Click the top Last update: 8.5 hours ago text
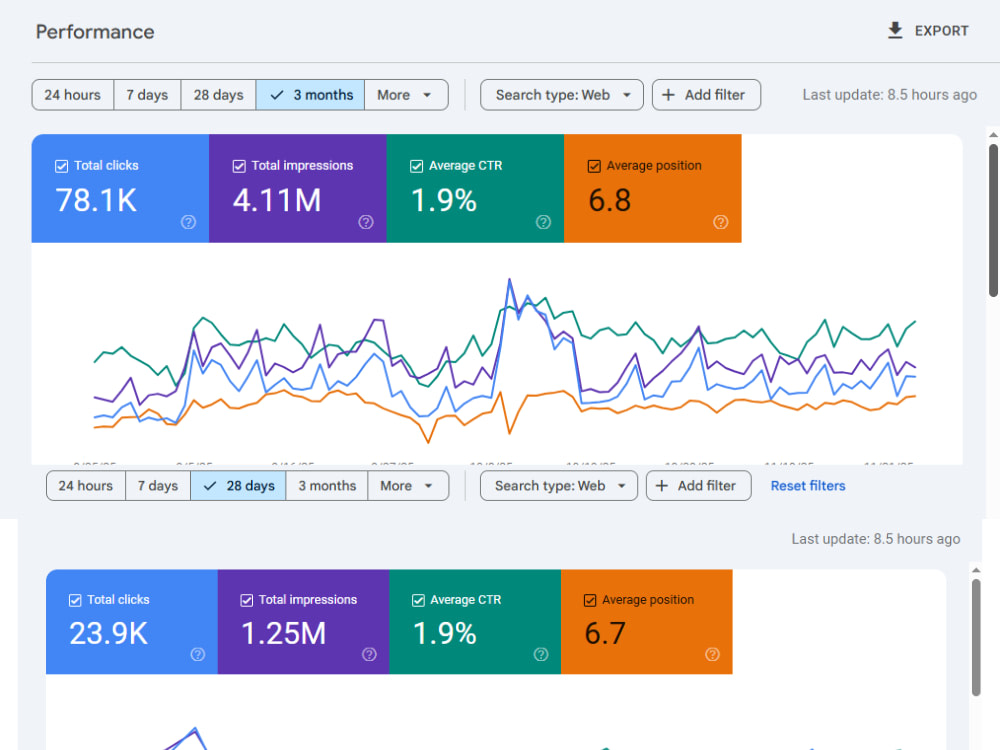1000x750 pixels. pyautogui.click(x=890, y=95)
